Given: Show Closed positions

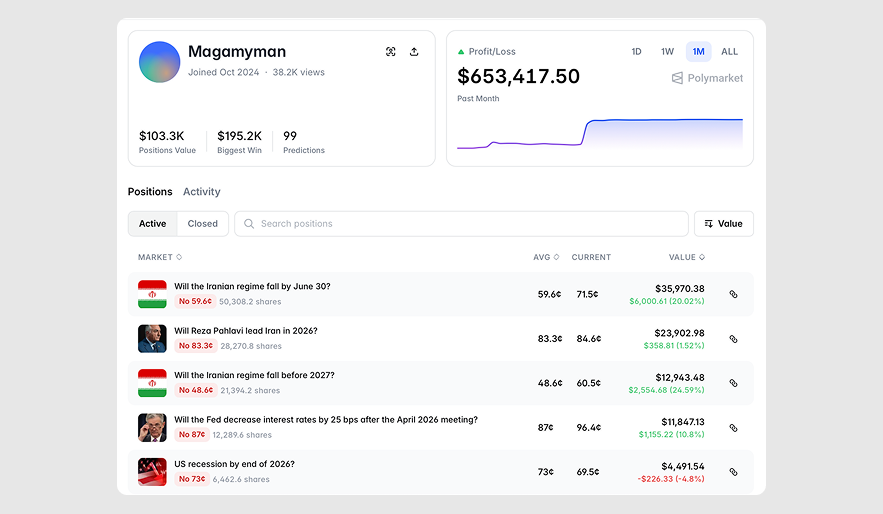Looking at the screenshot, I should pyautogui.click(x=202, y=224).
